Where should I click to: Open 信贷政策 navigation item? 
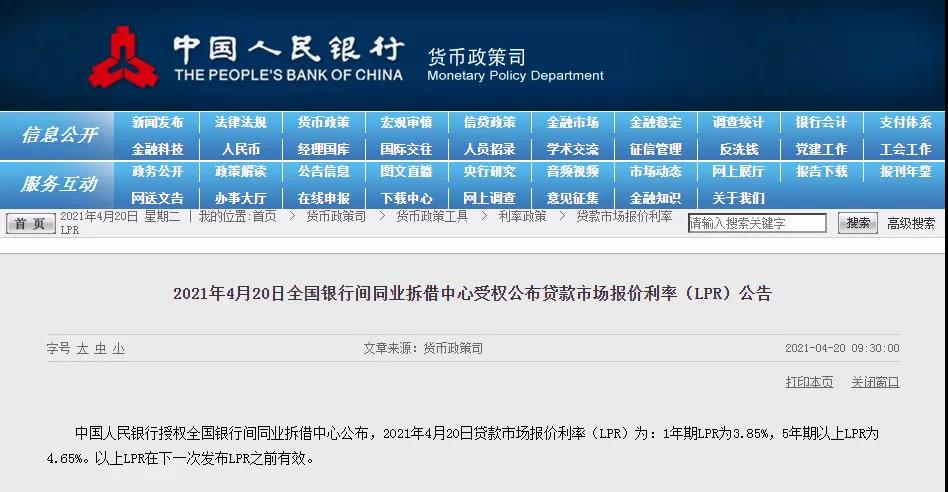490,123
